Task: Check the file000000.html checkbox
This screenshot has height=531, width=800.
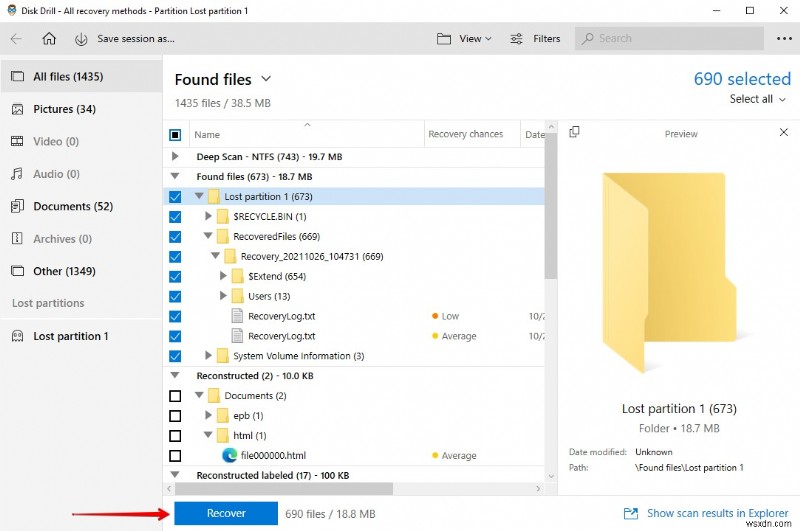Action: [175, 456]
